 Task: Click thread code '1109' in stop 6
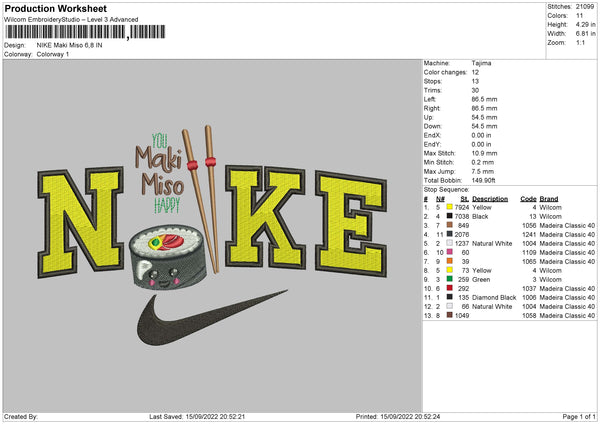click(x=529, y=252)
